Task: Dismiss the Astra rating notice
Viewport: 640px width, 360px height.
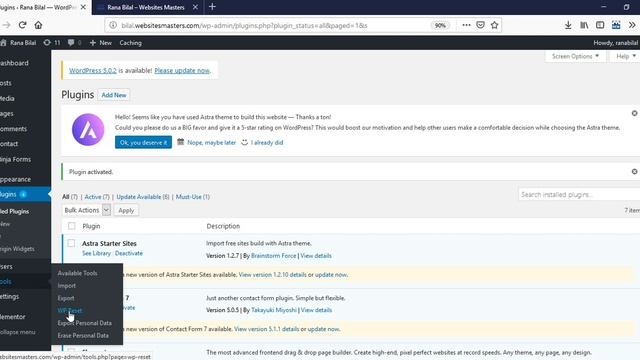Action: 634,113
